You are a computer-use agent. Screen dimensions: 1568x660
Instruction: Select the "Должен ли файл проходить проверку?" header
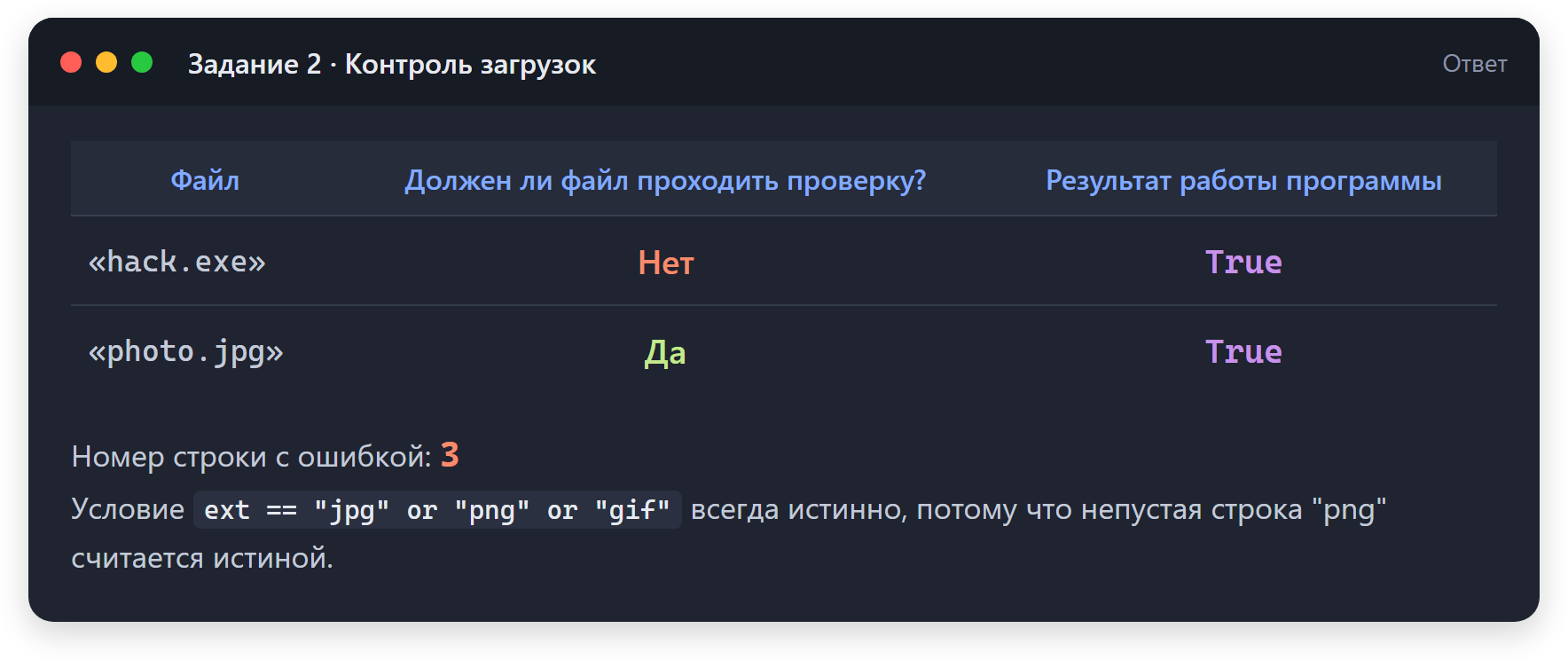click(665, 180)
